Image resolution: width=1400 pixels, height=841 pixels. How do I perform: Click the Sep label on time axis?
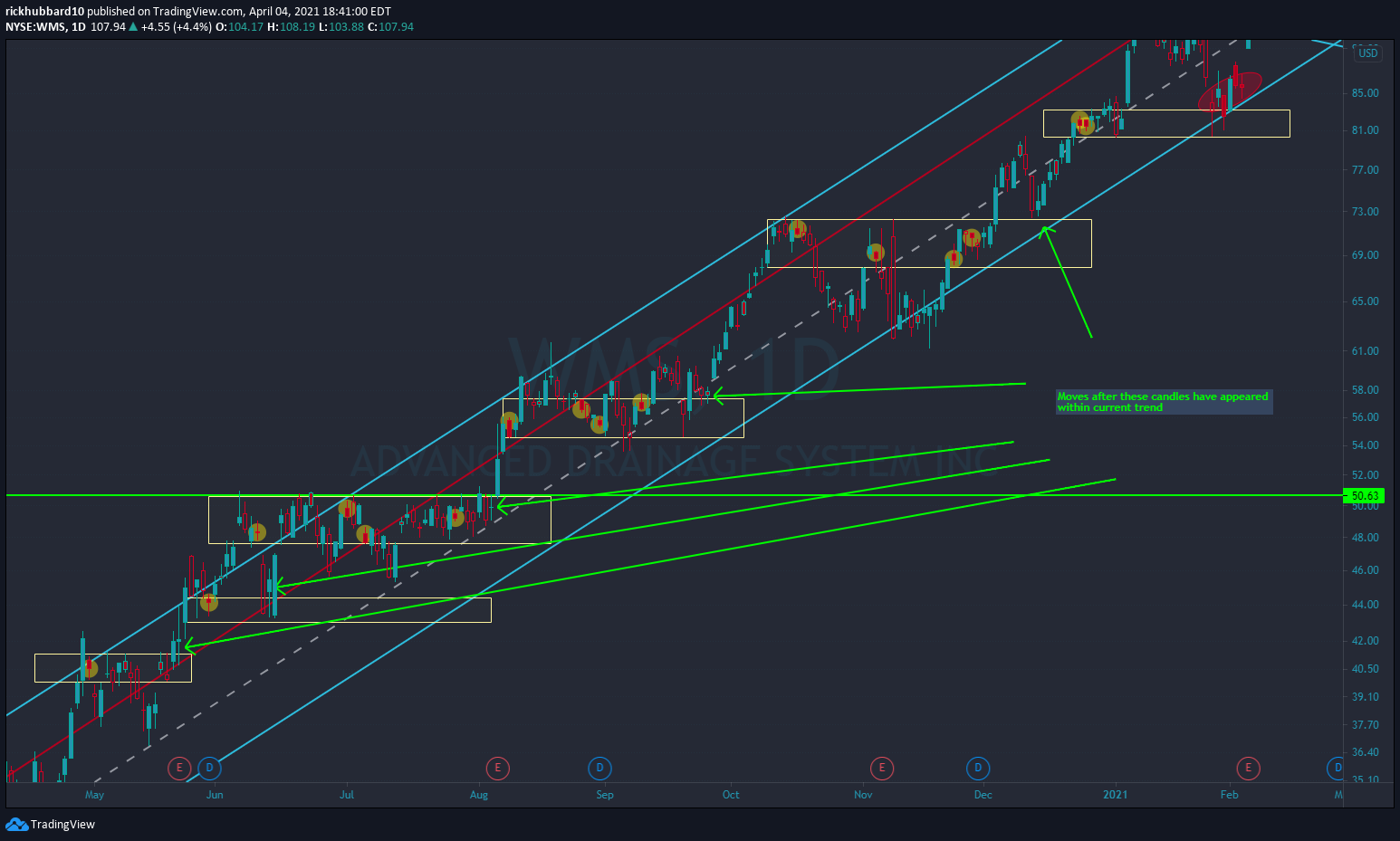click(605, 795)
